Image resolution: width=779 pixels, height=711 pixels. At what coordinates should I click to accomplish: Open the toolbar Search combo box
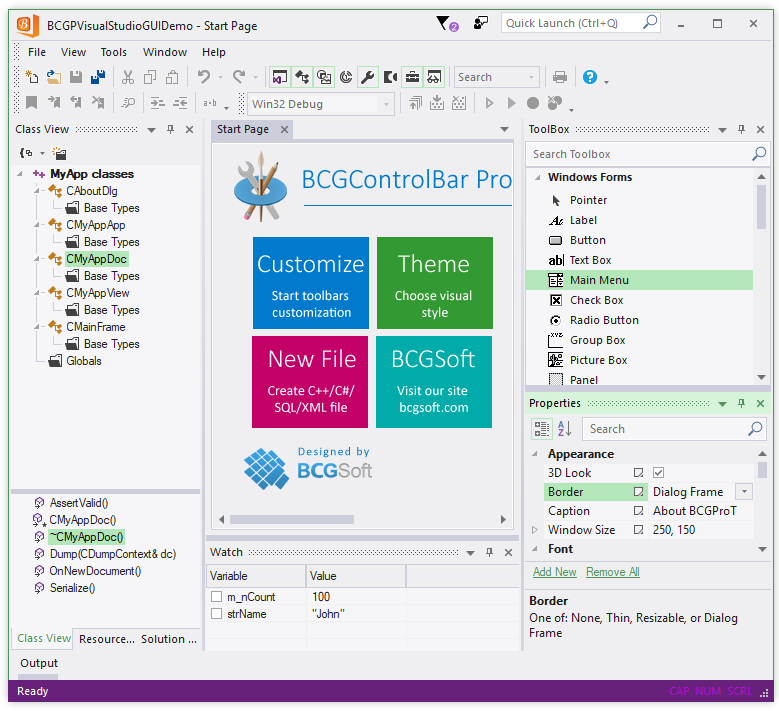[532, 78]
